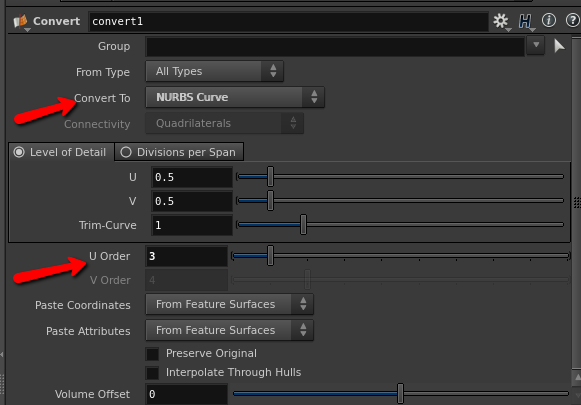Click the V level of detail value field
Image resolution: width=581 pixels, height=405 pixels.
click(x=192, y=201)
